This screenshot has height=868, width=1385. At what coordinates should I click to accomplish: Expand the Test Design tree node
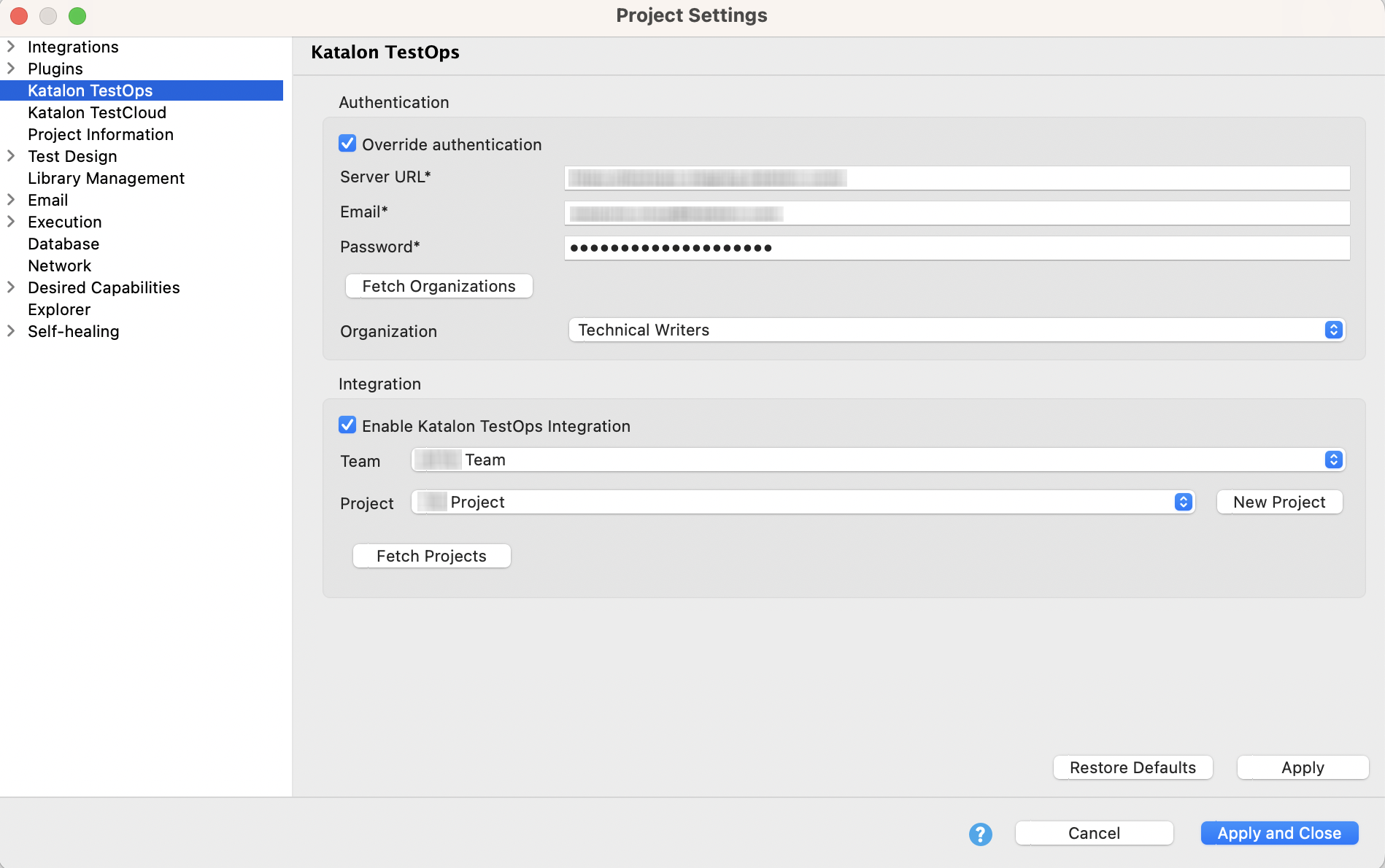pyautogui.click(x=11, y=156)
